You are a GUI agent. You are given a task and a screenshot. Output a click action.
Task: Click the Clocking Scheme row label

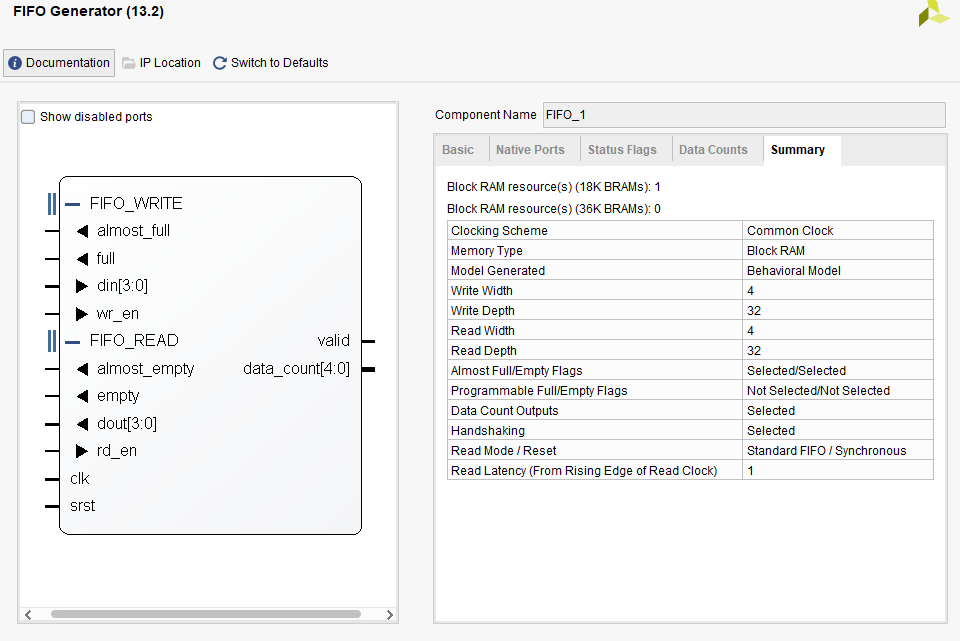click(x=499, y=231)
